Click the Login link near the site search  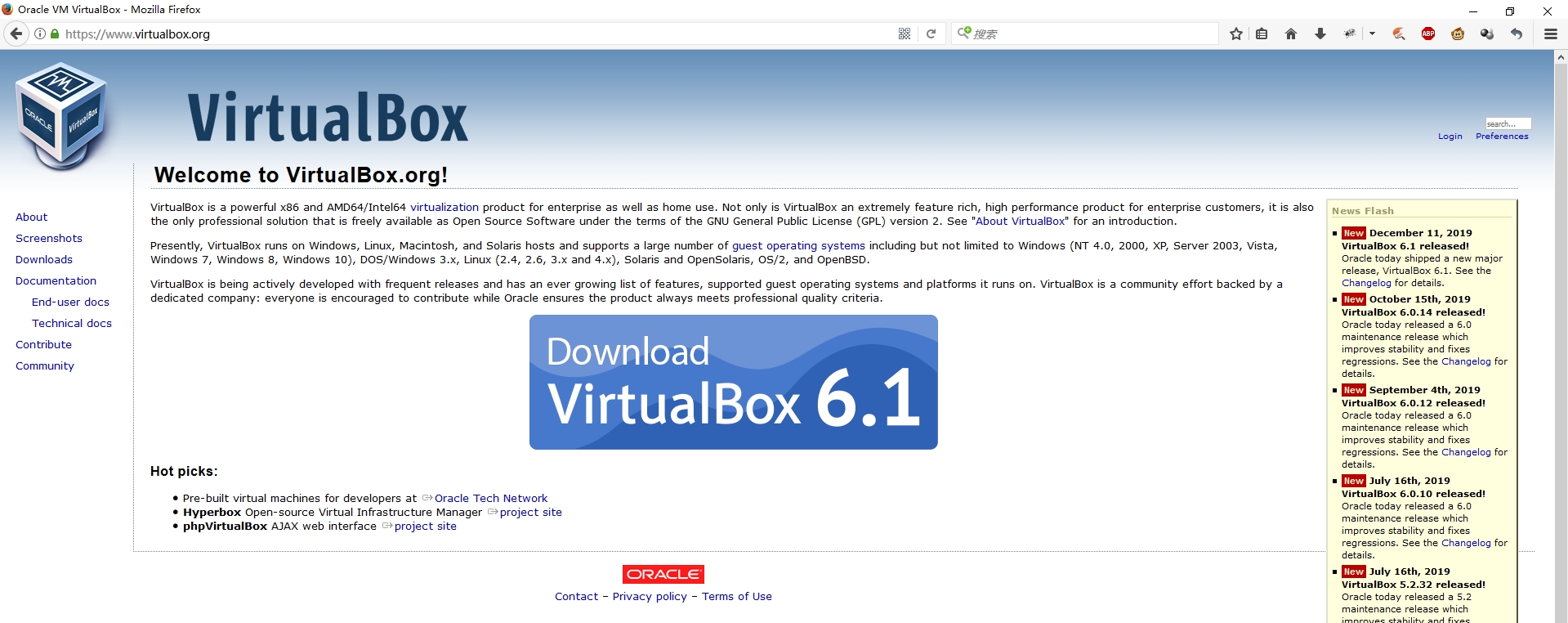tap(1450, 136)
